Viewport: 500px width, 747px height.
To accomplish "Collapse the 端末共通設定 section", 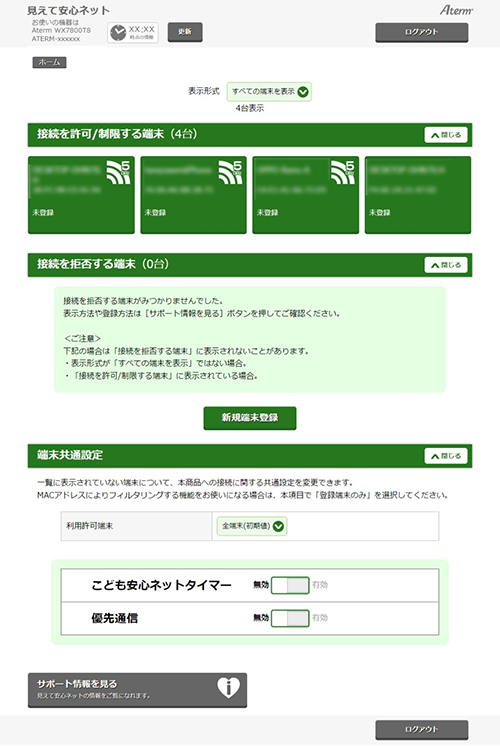I will point(446,456).
